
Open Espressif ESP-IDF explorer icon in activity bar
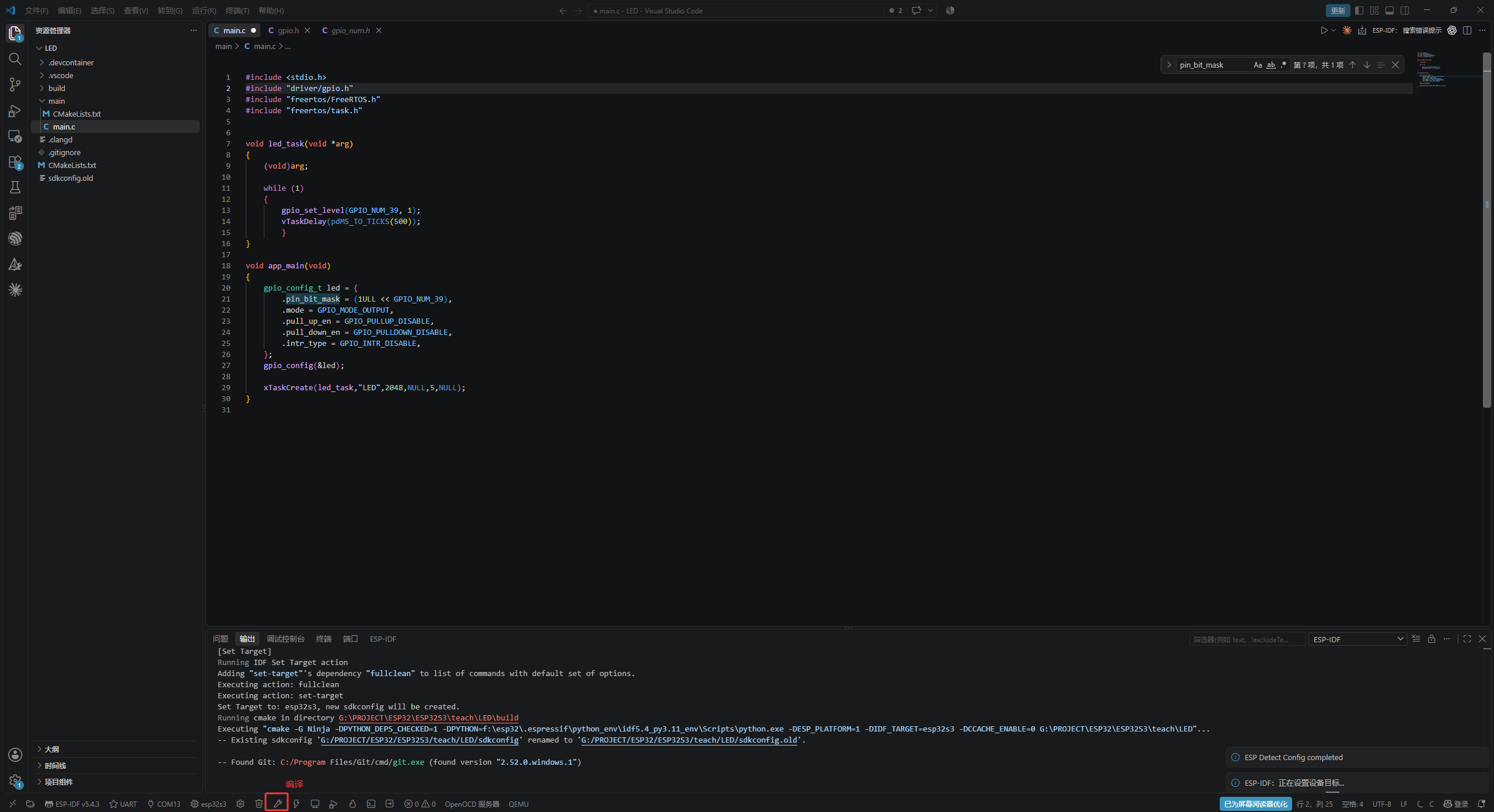pos(15,239)
